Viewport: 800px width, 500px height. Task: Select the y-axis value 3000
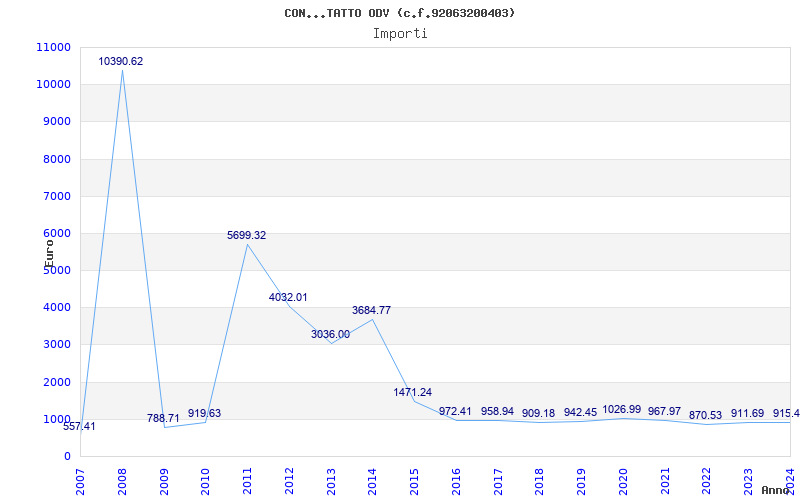click(x=56, y=345)
